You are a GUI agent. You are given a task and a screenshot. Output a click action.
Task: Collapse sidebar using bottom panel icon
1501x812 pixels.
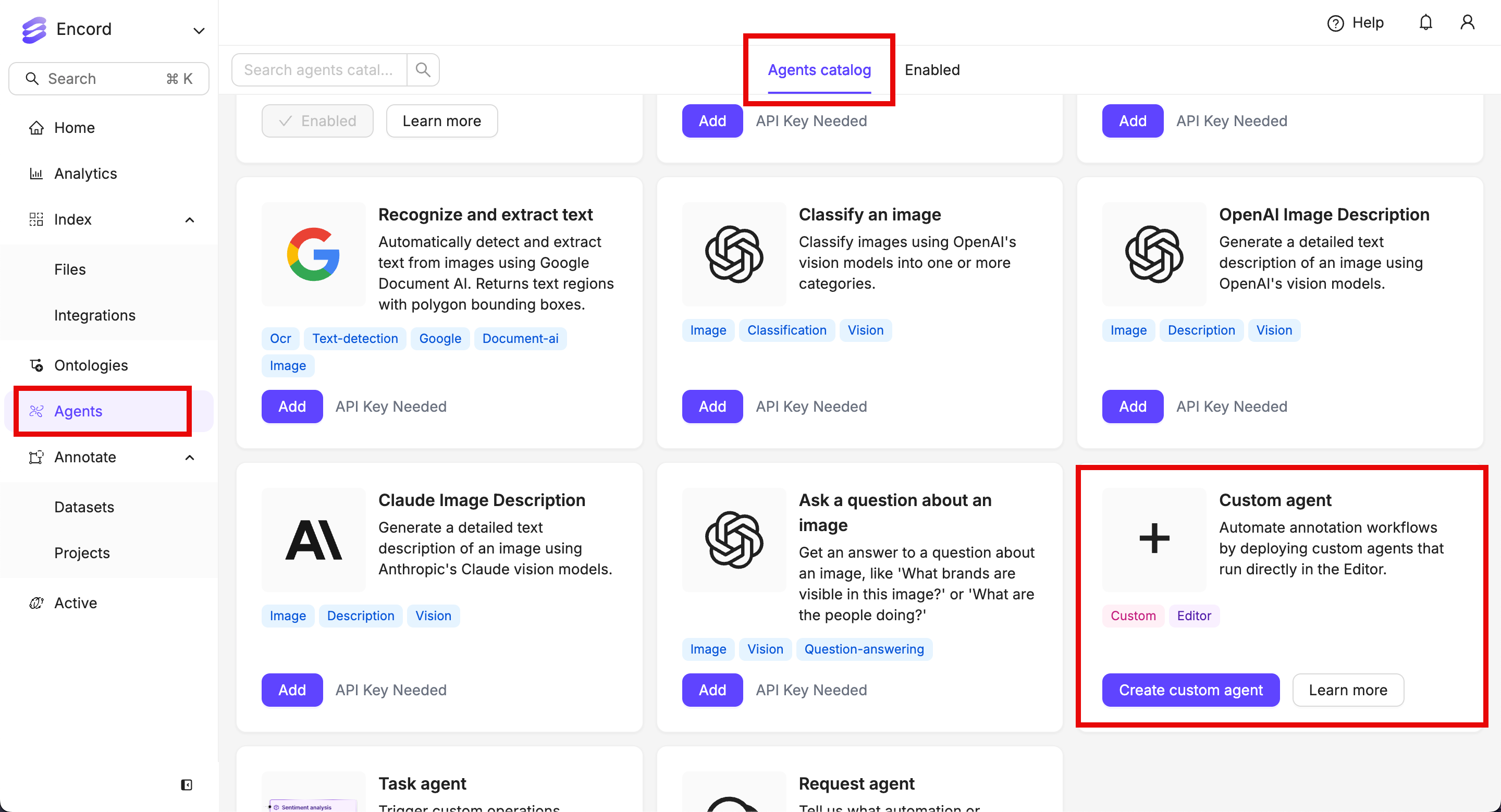187,784
